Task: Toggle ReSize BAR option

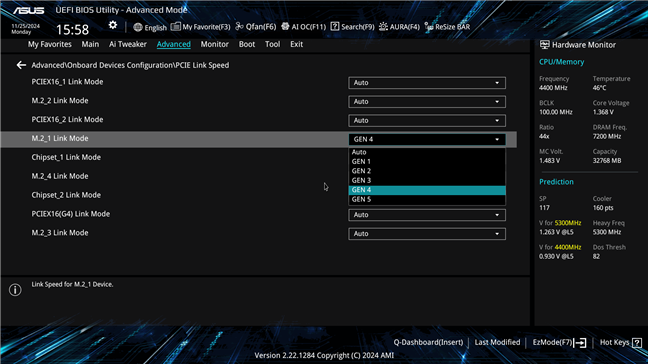Action: pyautogui.click(x=447, y=27)
